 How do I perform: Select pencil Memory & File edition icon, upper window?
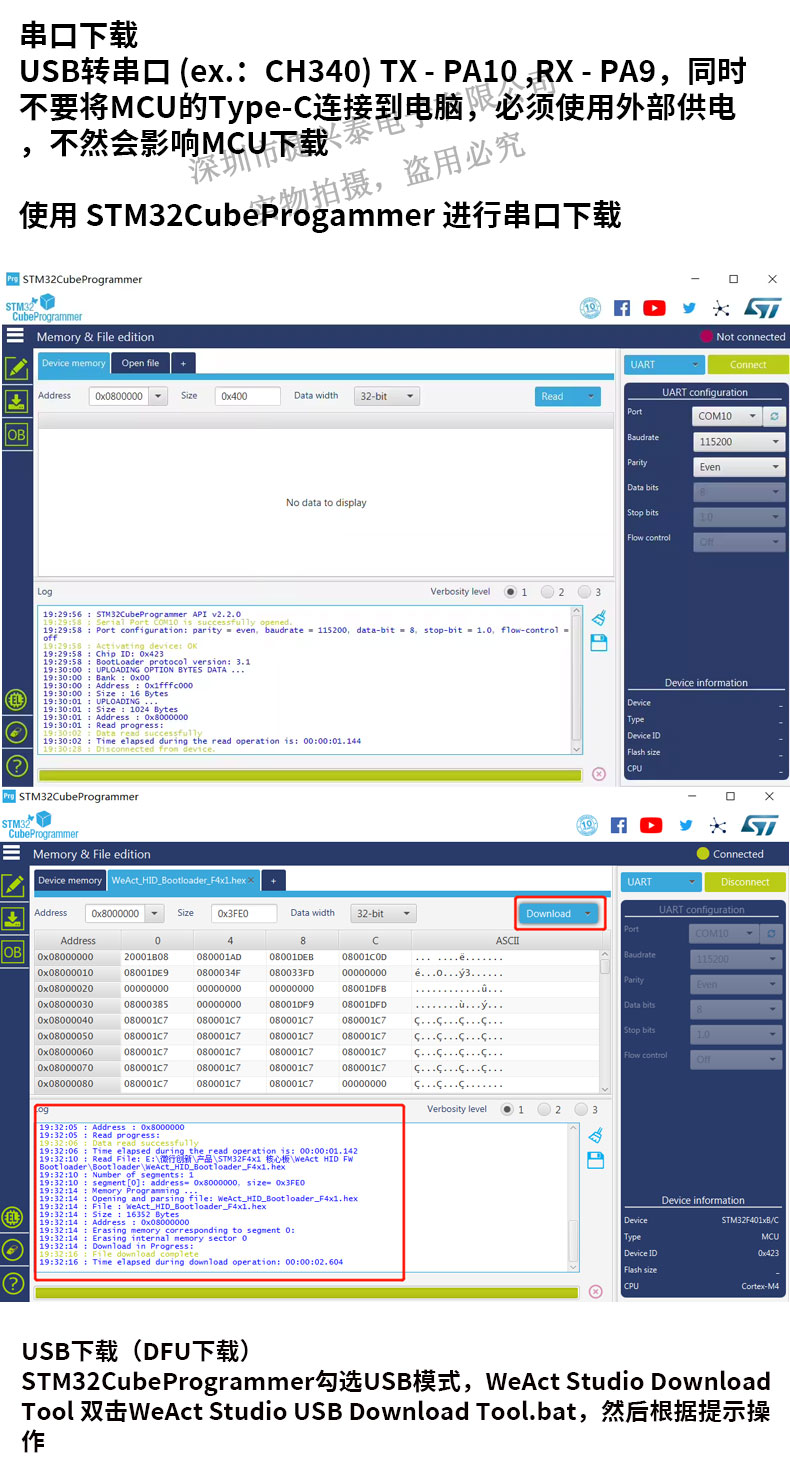point(16,368)
